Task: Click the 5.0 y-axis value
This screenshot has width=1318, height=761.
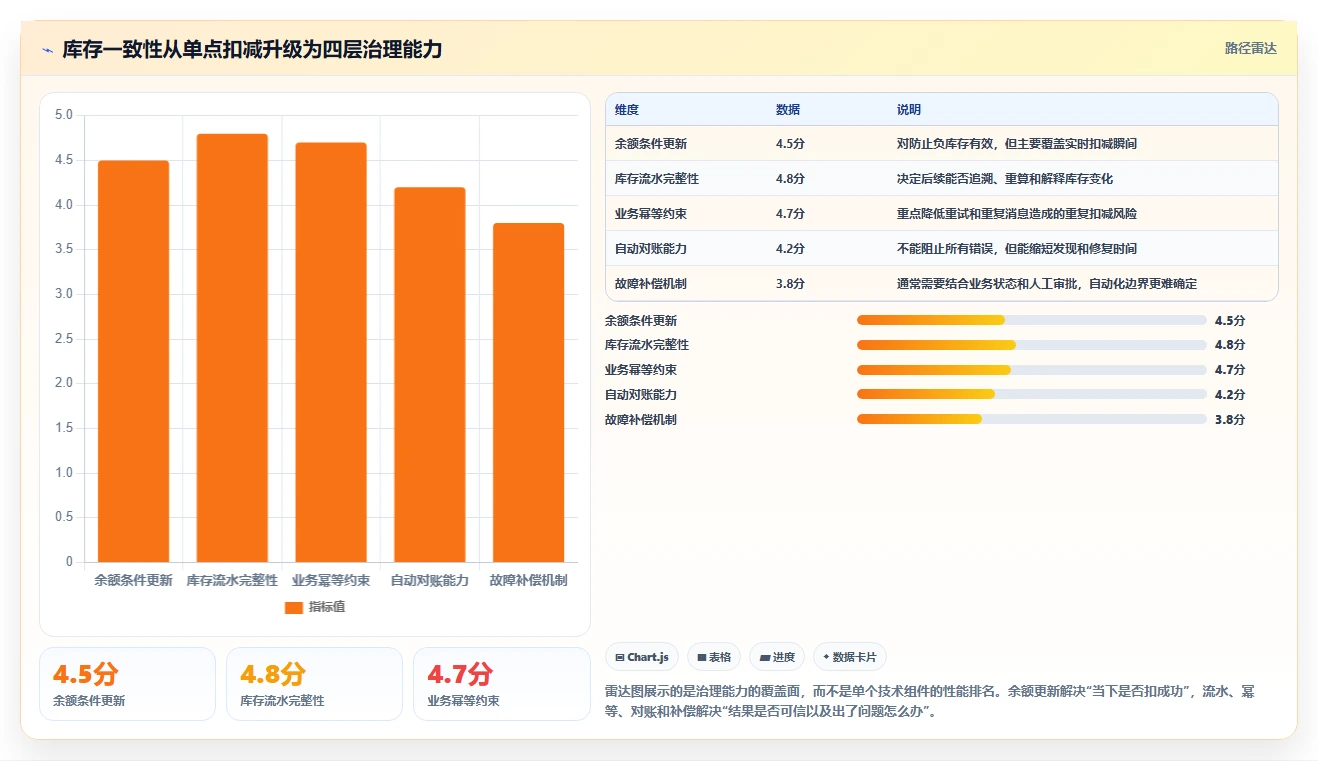Action: tap(63, 115)
